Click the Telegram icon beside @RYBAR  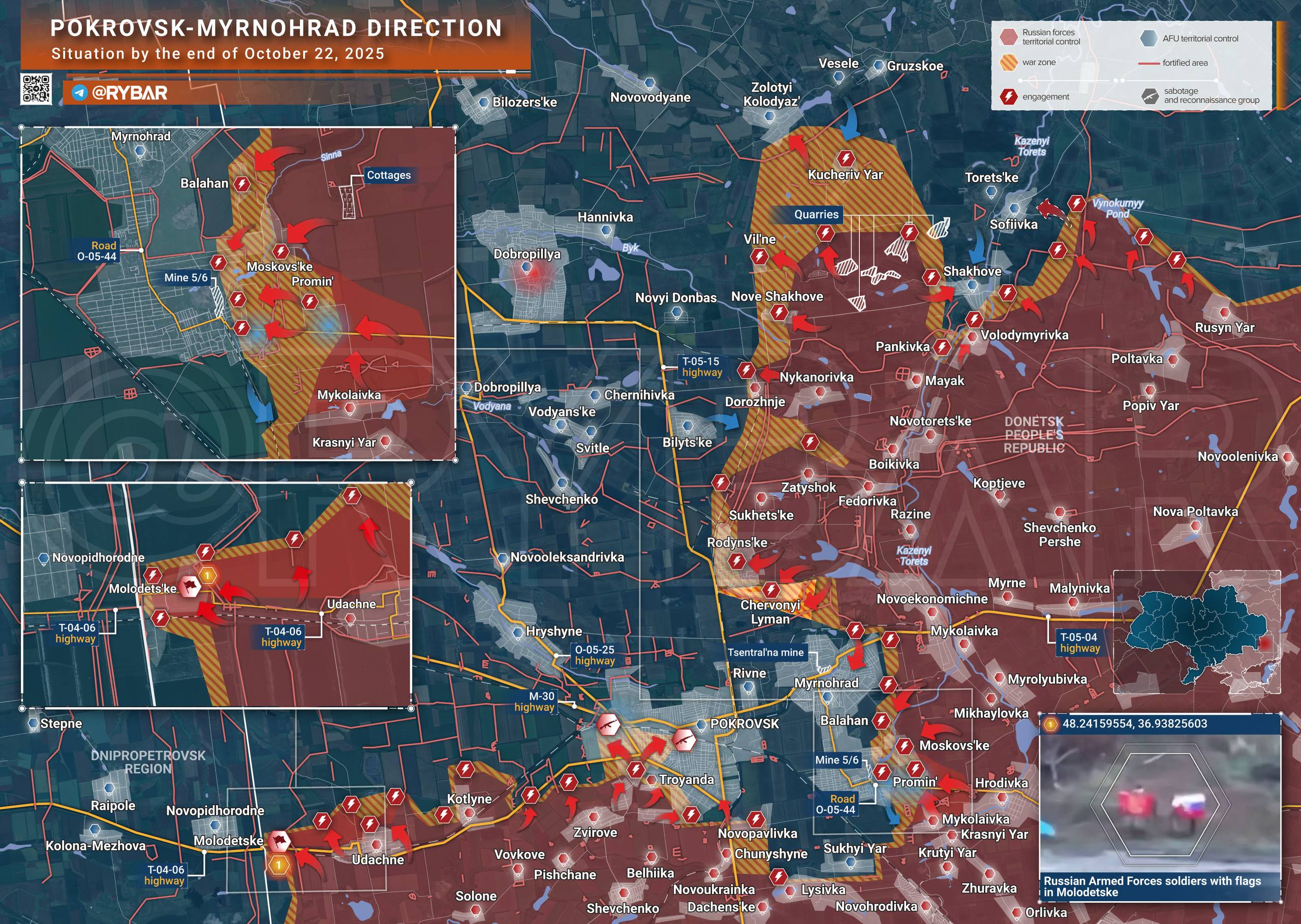click(x=79, y=93)
